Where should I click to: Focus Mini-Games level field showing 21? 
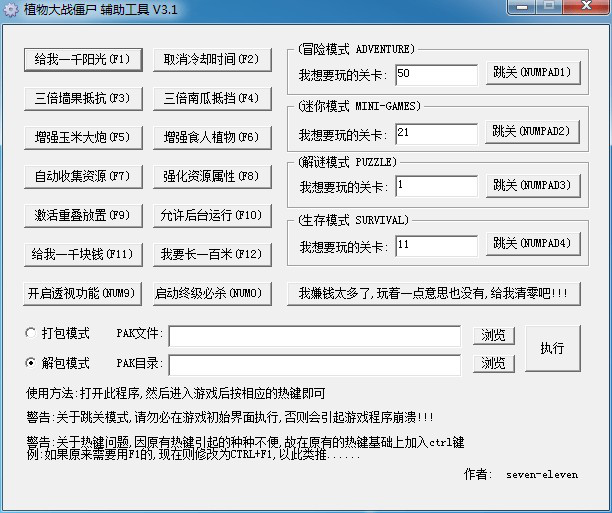(x=436, y=134)
